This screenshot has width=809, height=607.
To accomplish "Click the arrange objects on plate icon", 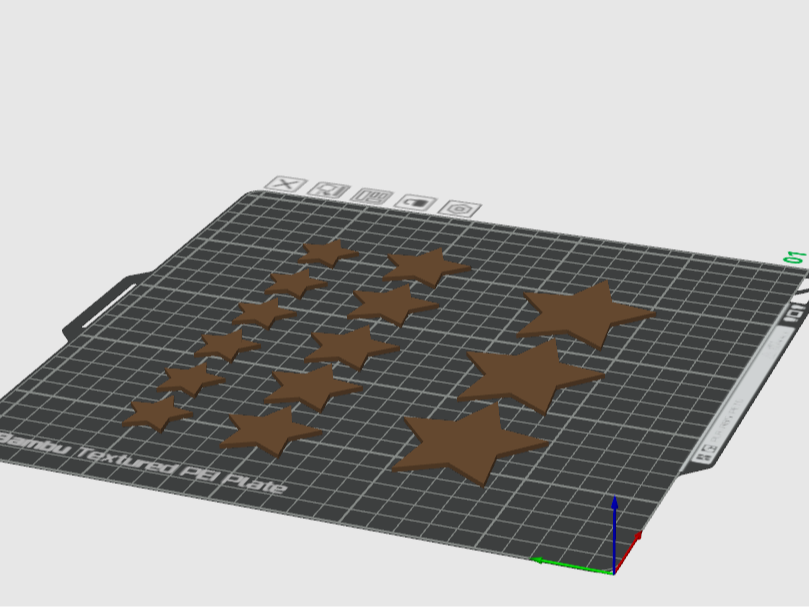I will pyautogui.click(x=372, y=196).
